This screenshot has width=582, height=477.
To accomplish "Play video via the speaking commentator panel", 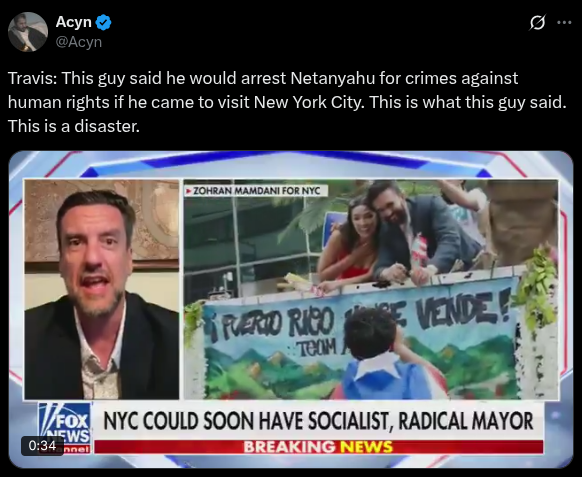I will (101, 289).
